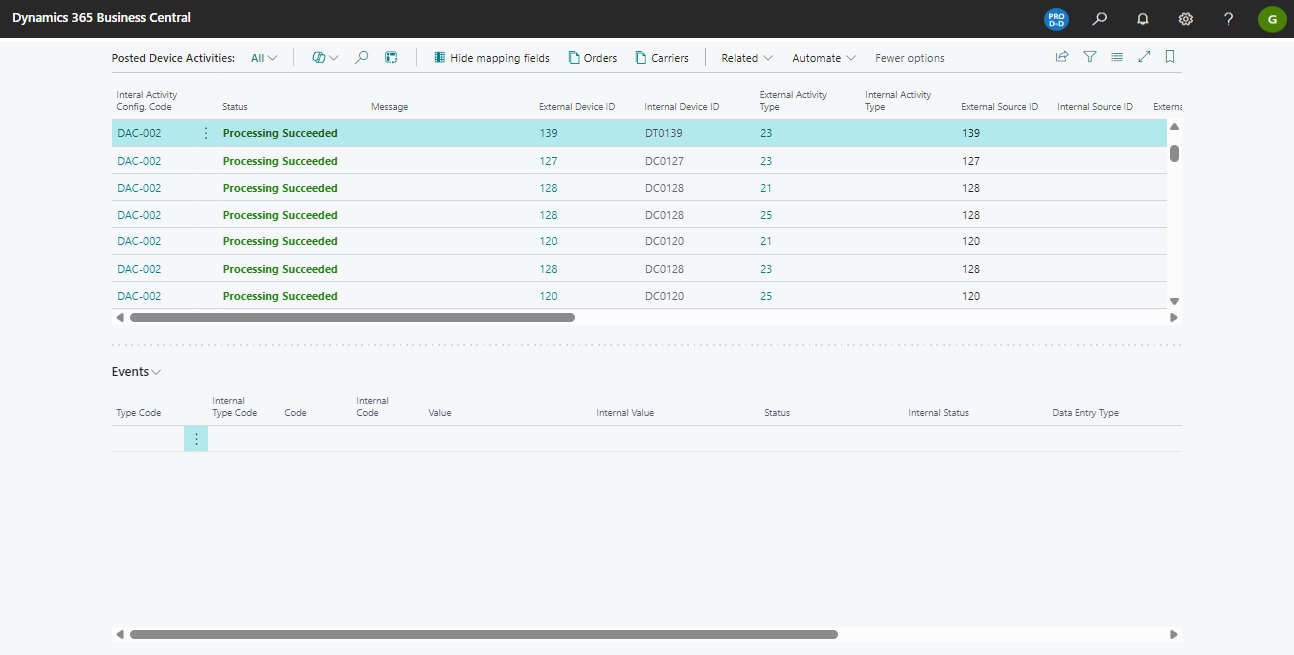Click the top list's left scroll arrow

pos(120,317)
